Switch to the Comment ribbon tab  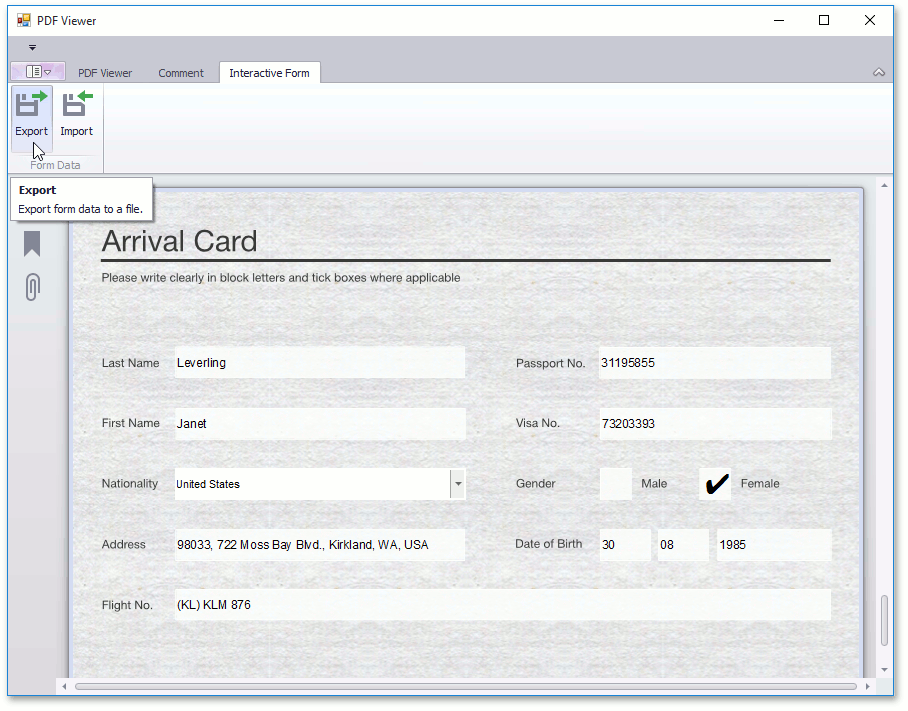click(x=181, y=73)
